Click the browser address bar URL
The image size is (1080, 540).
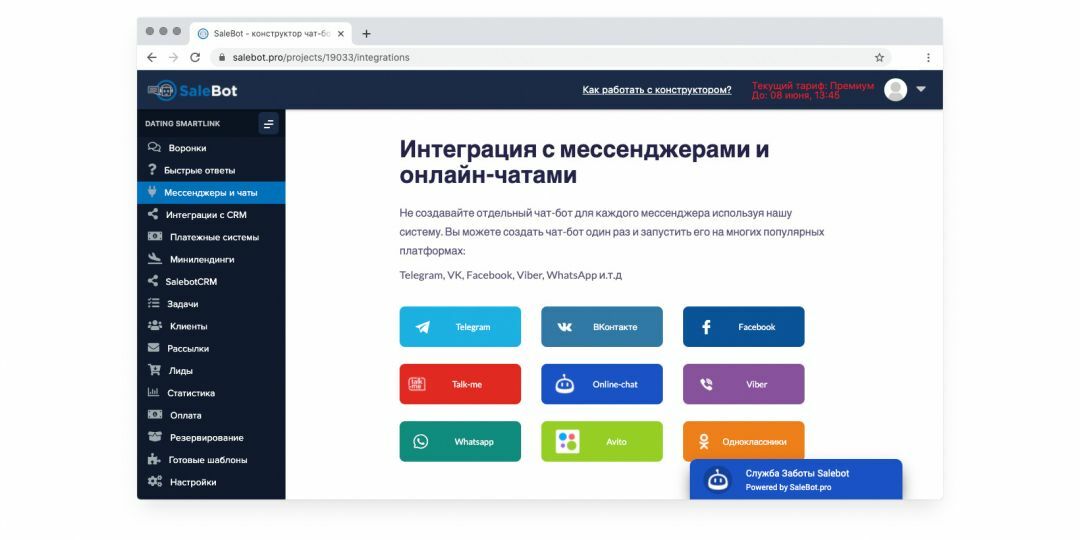pyautogui.click(x=321, y=58)
